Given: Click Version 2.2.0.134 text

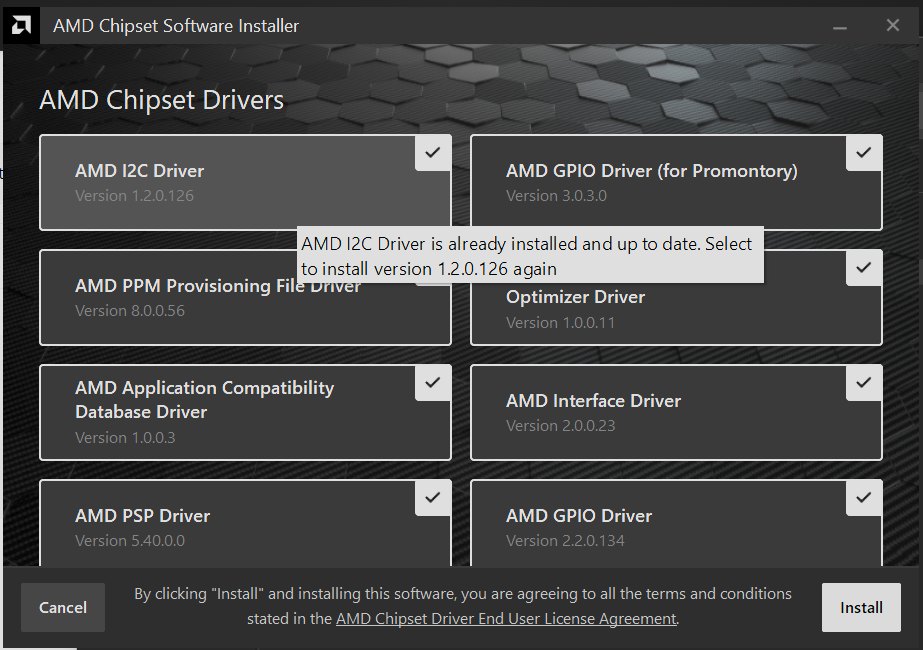Looking at the screenshot, I should pos(565,540).
